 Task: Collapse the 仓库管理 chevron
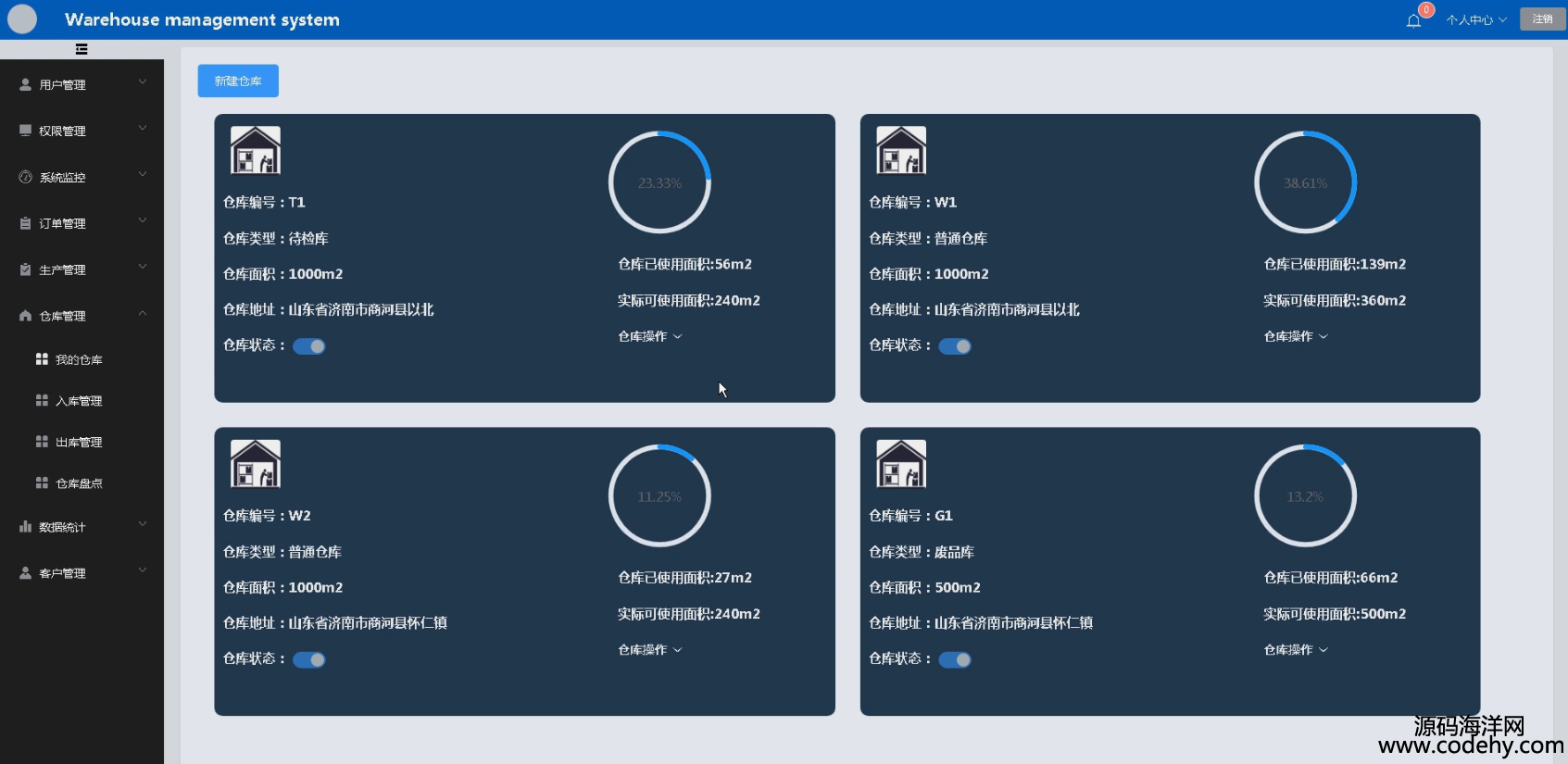(x=143, y=313)
